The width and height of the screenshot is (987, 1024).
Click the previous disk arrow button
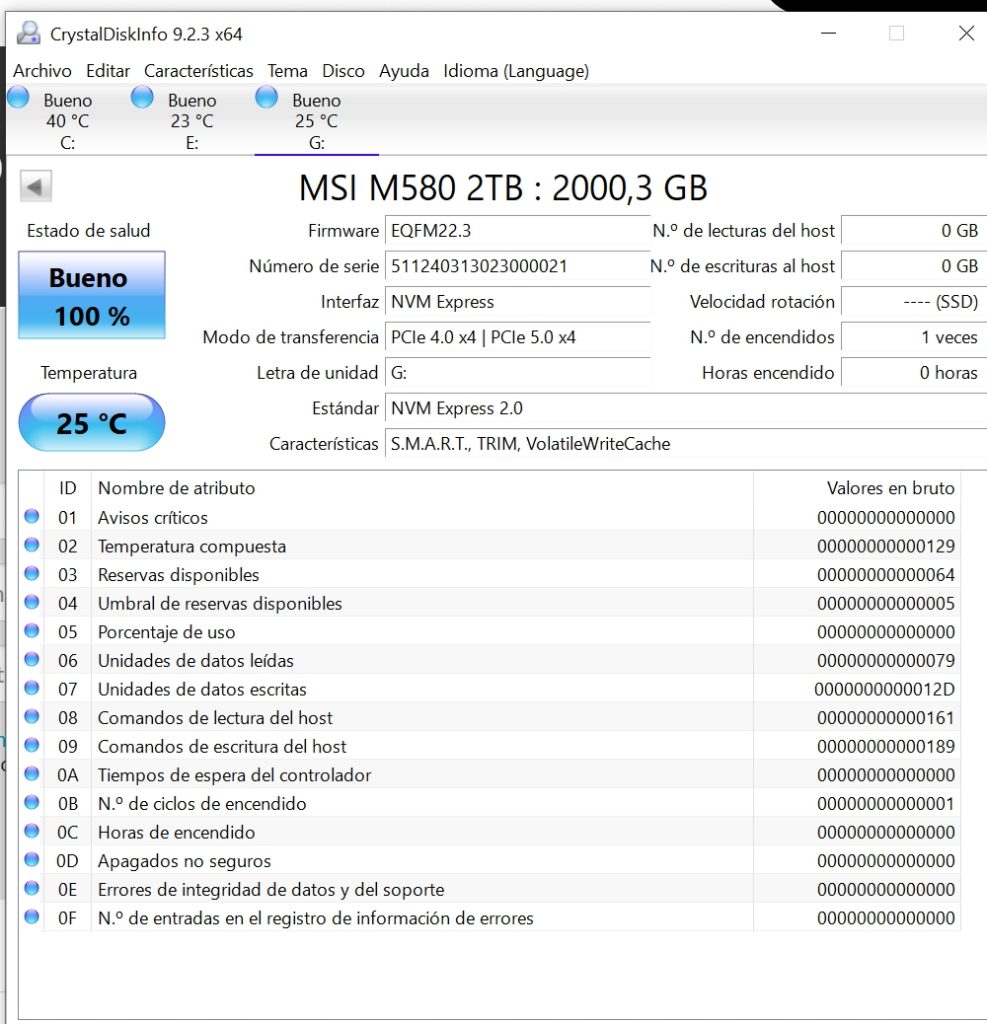(x=36, y=187)
